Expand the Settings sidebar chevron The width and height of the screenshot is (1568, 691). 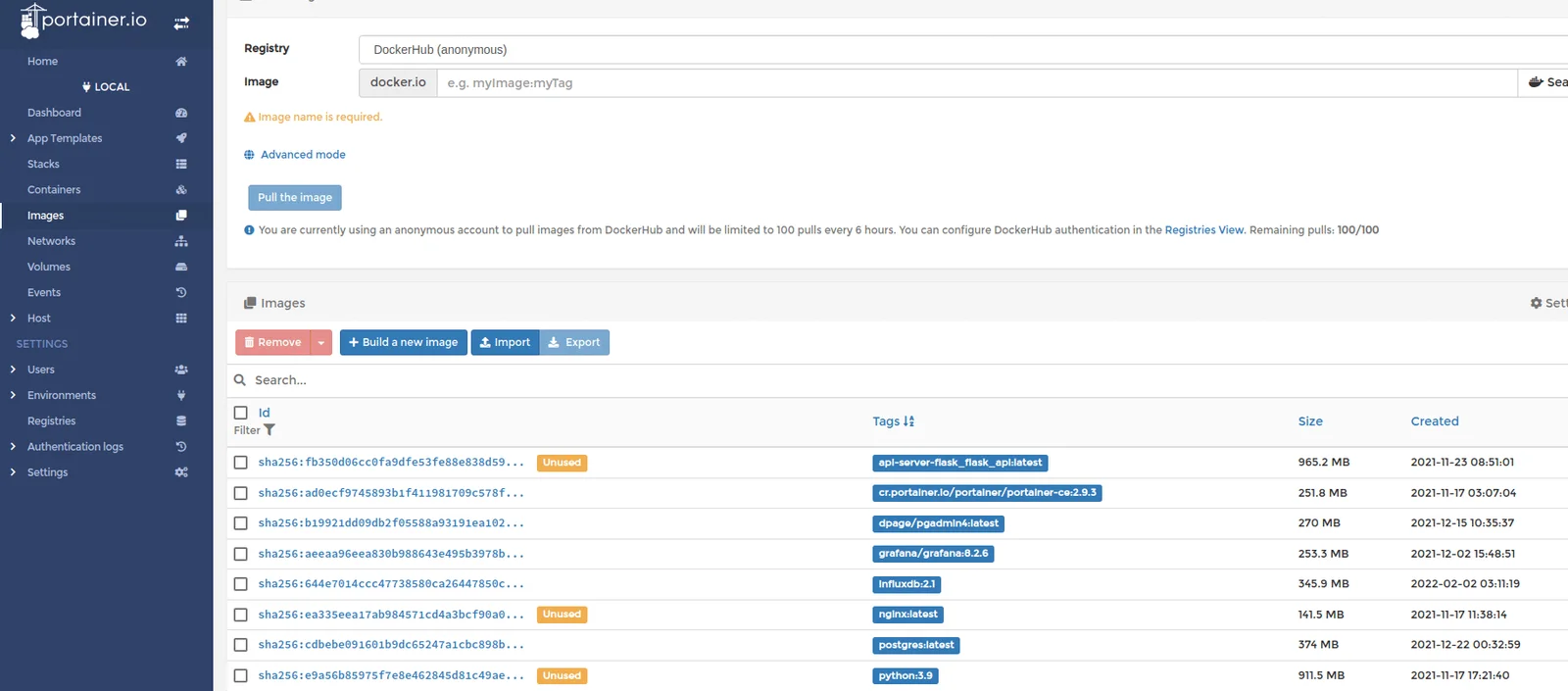13,471
